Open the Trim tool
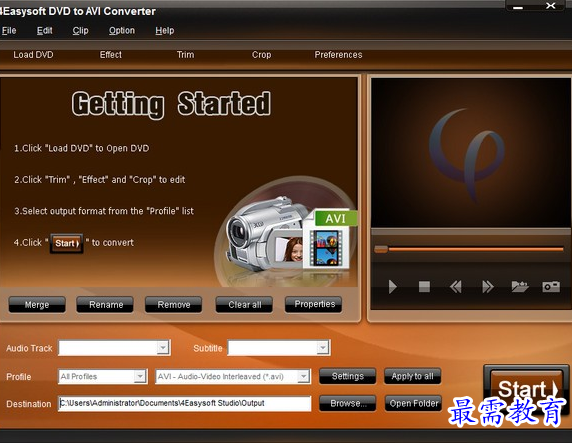This screenshot has height=443, width=572. coord(185,55)
